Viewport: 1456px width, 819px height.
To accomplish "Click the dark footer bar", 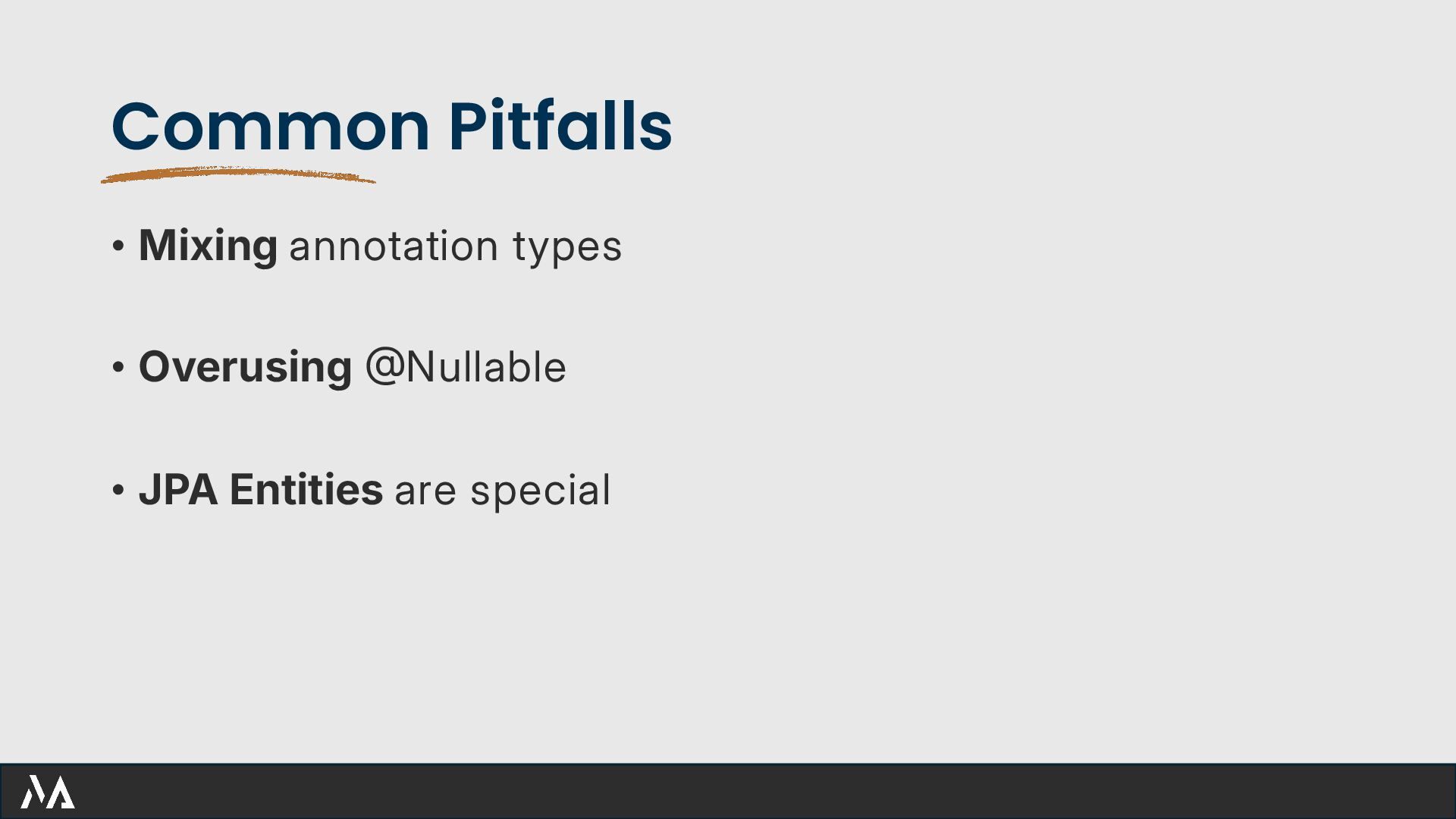I will pyautogui.click(x=728, y=791).
